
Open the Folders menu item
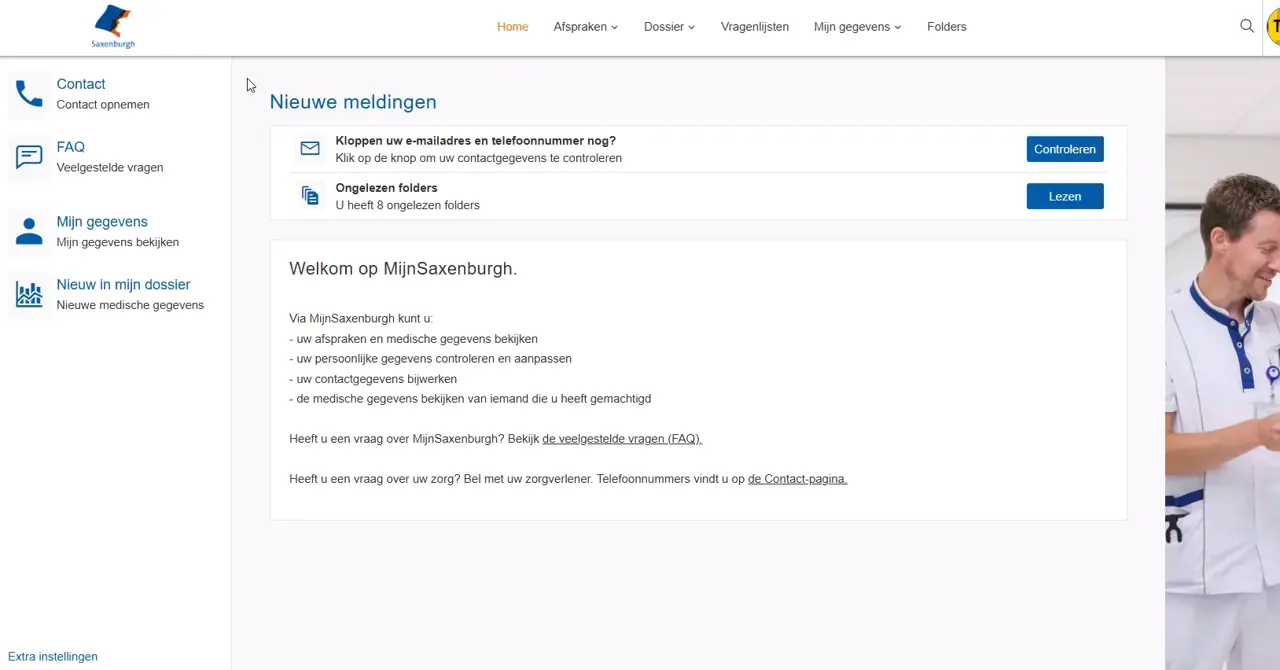coord(947,27)
